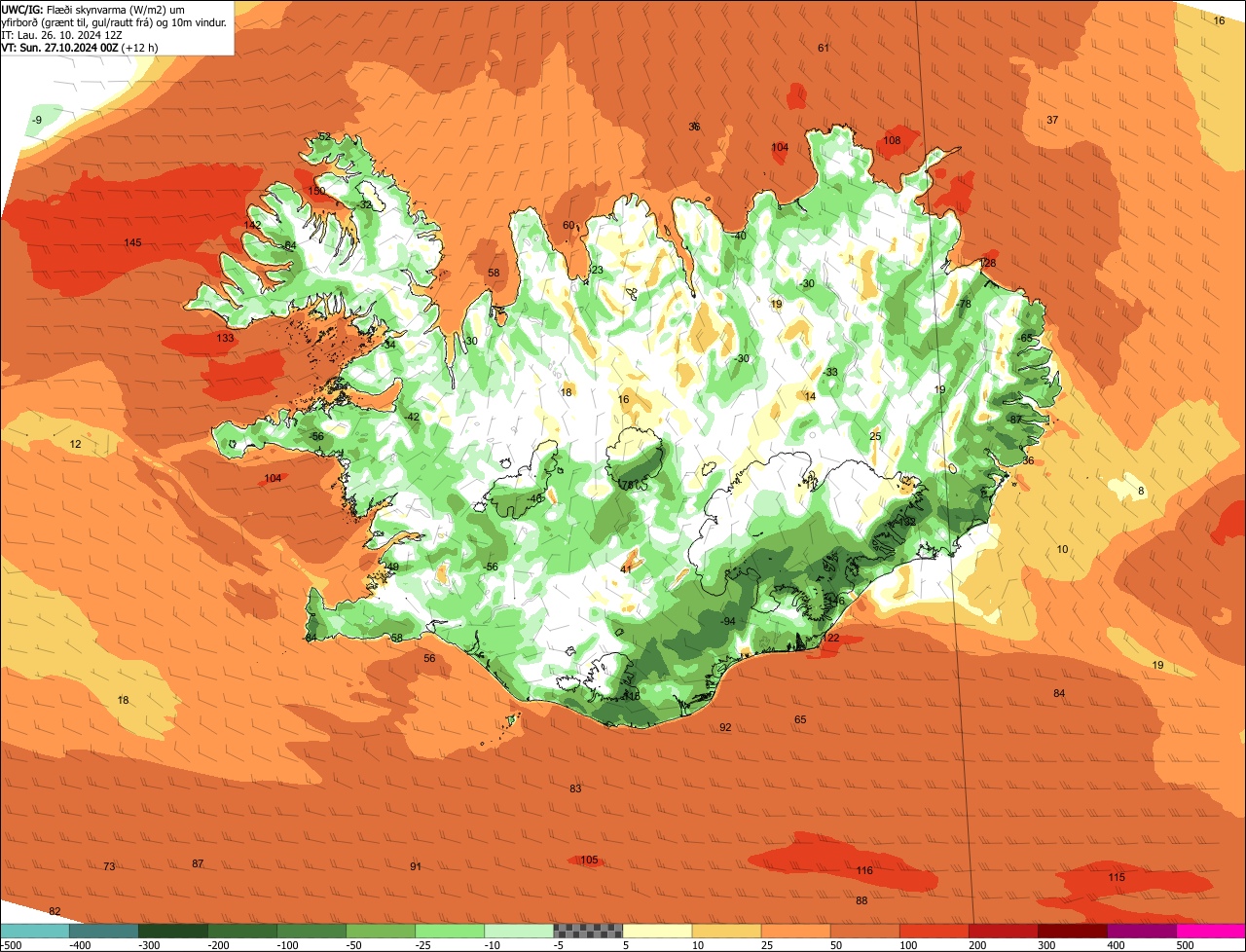Viewport: 1246px width, 952px height.
Task: Click the light green swatch between -25 and -10
Action: (x=450, y=931)
